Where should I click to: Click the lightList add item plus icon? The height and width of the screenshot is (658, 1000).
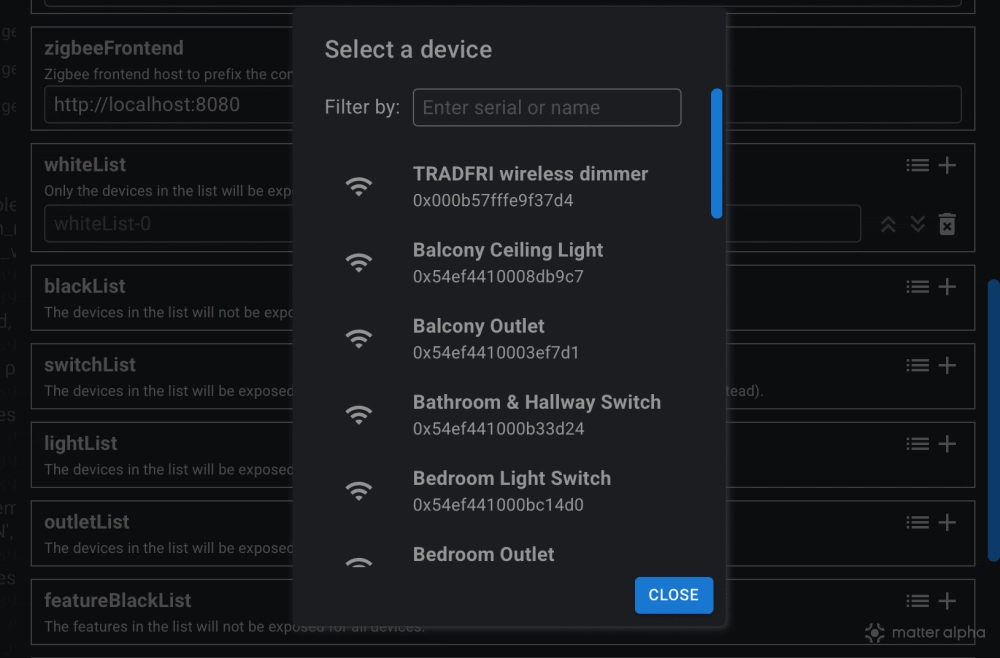pyautogui.click(x=948, y=444)
